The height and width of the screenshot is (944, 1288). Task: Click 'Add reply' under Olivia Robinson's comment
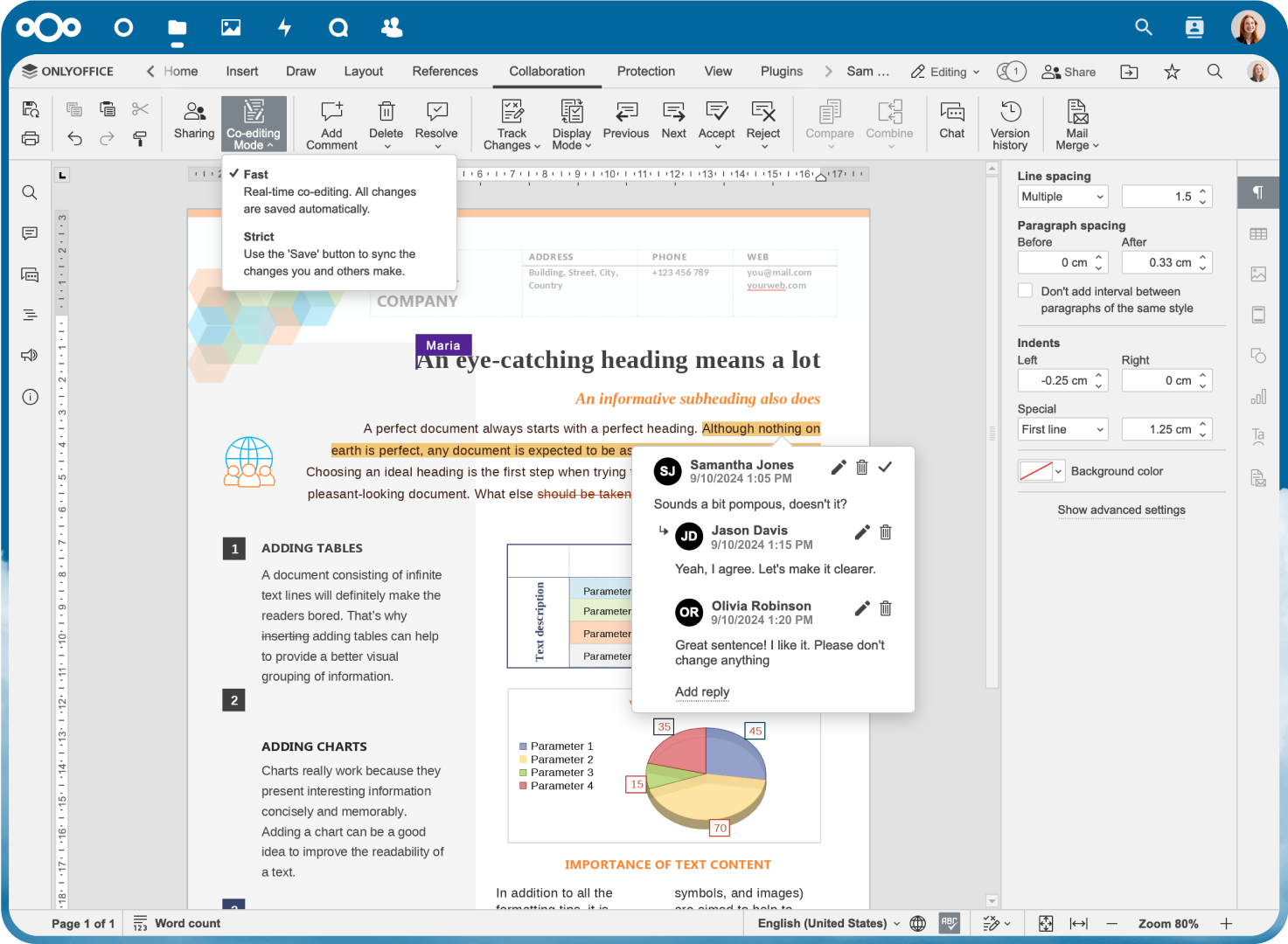click(701, 691)
